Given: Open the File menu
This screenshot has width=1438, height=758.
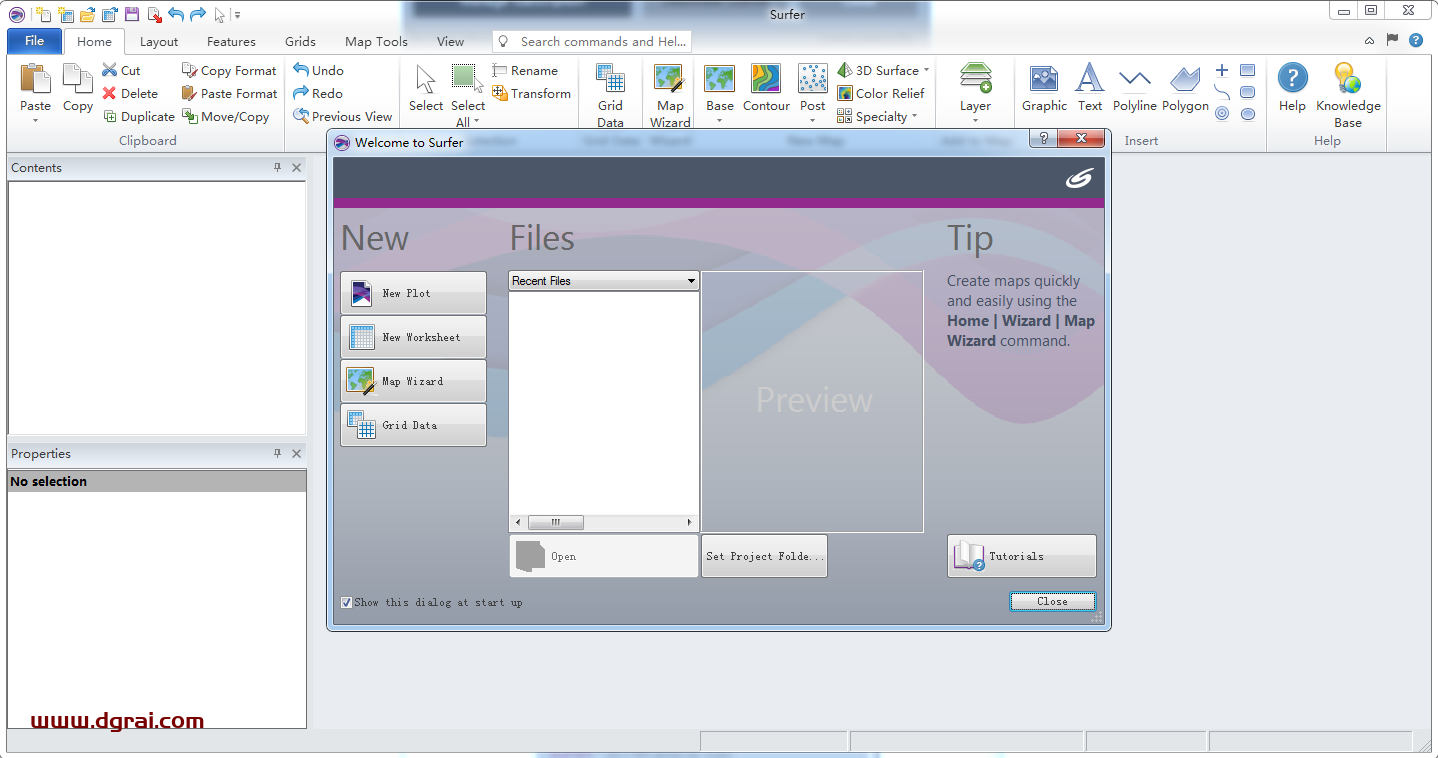Looking at the screenshot, I should click(x=34, y=41).
